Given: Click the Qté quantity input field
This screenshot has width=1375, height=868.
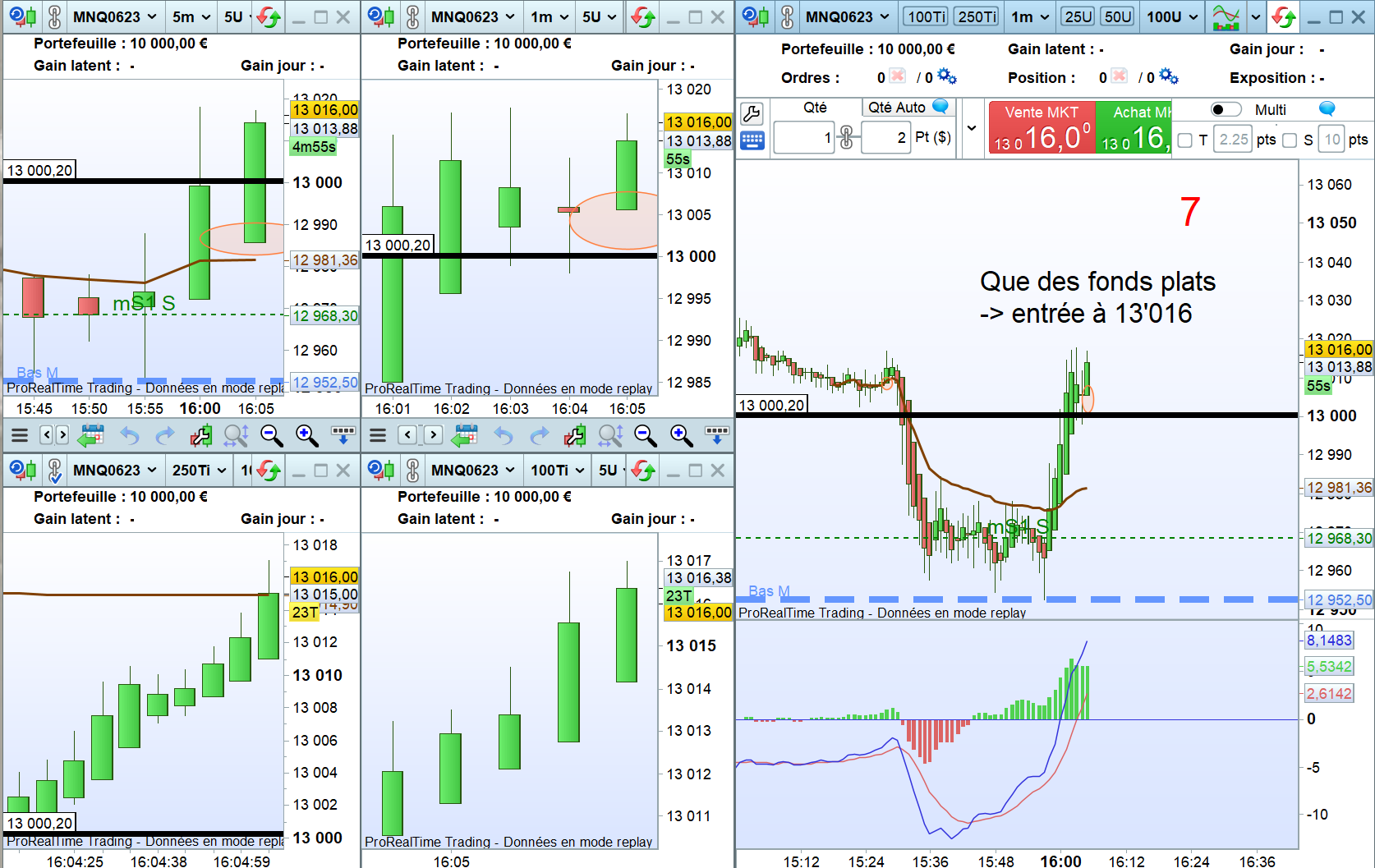Looking at the screenshot, I should (804, 138).
